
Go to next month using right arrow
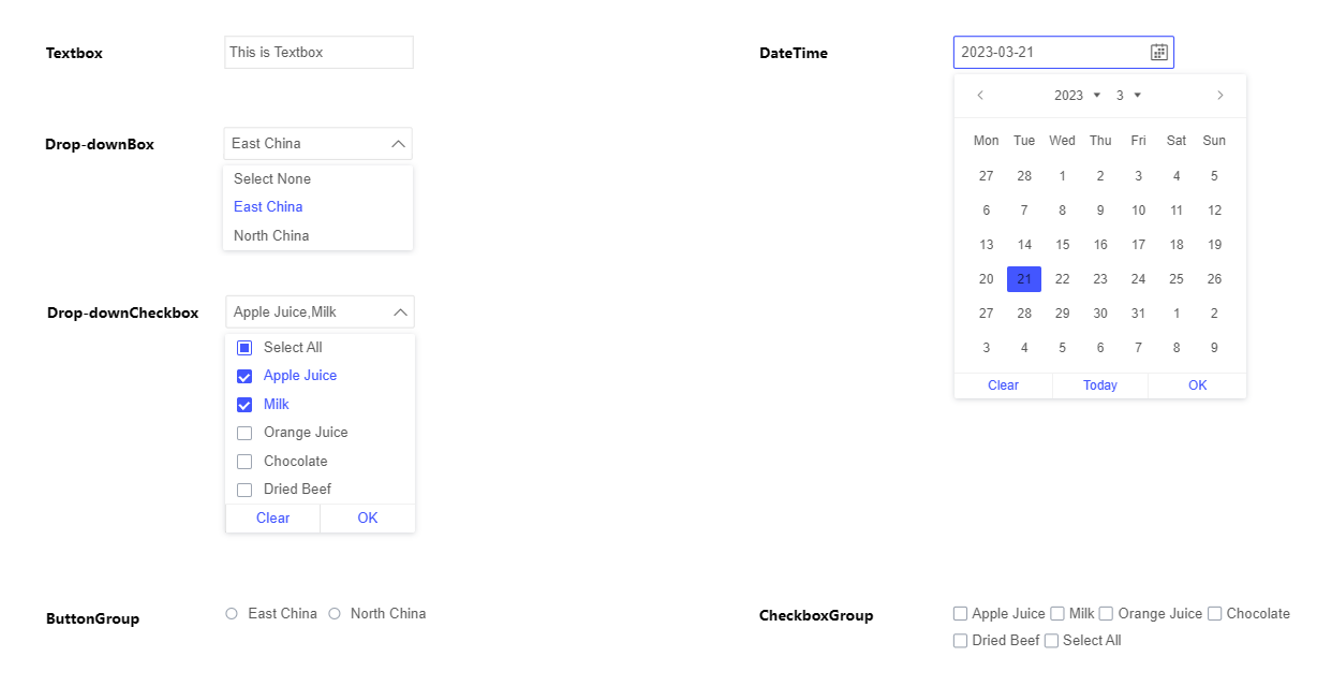pos(1220,95)
